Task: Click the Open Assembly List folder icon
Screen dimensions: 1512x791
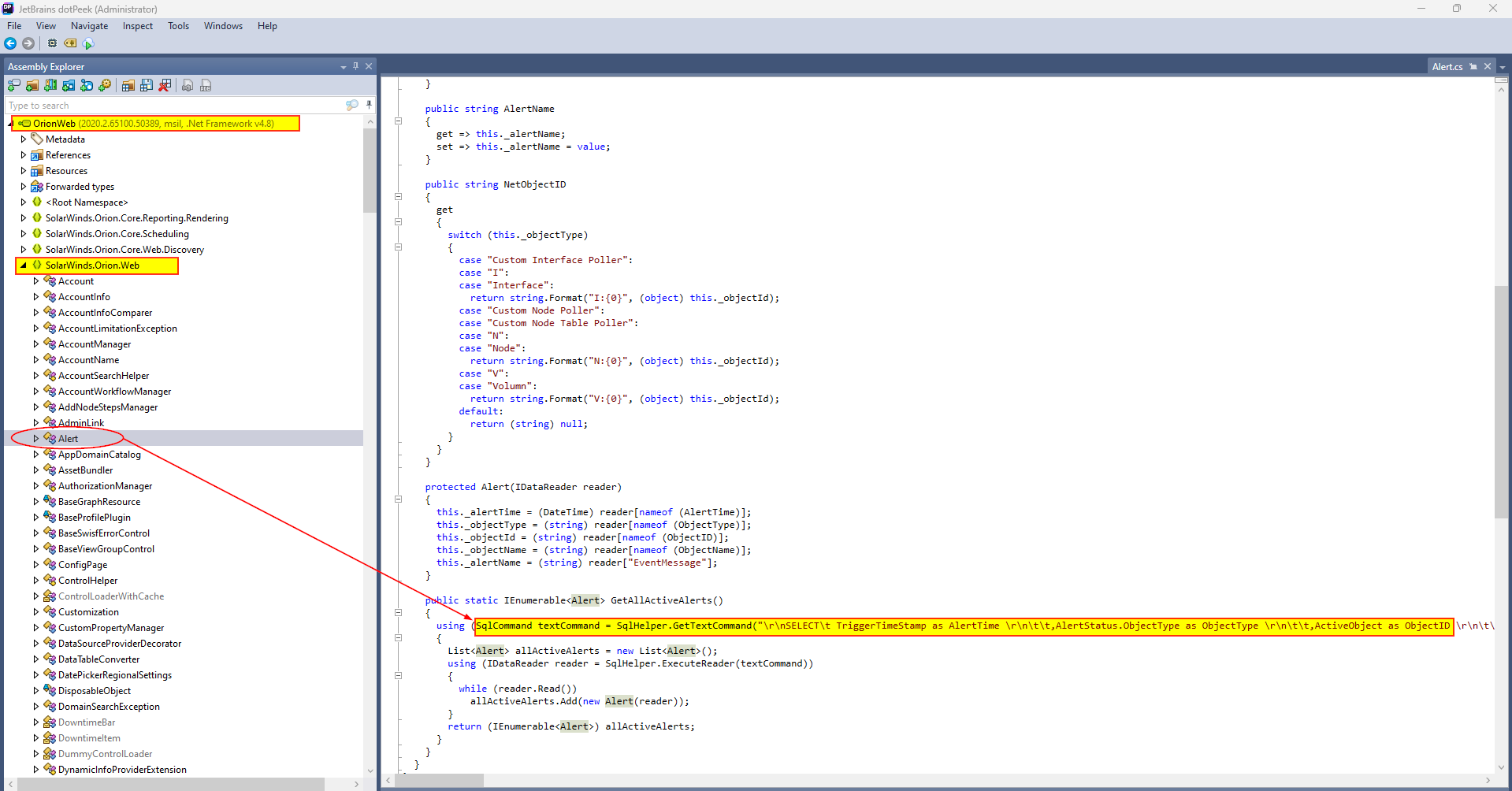Action: [128, 85]
